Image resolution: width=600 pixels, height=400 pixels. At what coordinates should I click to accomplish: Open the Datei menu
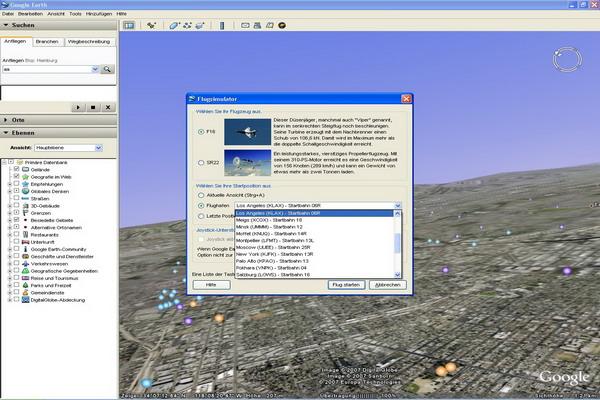pyautogui.click(x=8, y=14)
